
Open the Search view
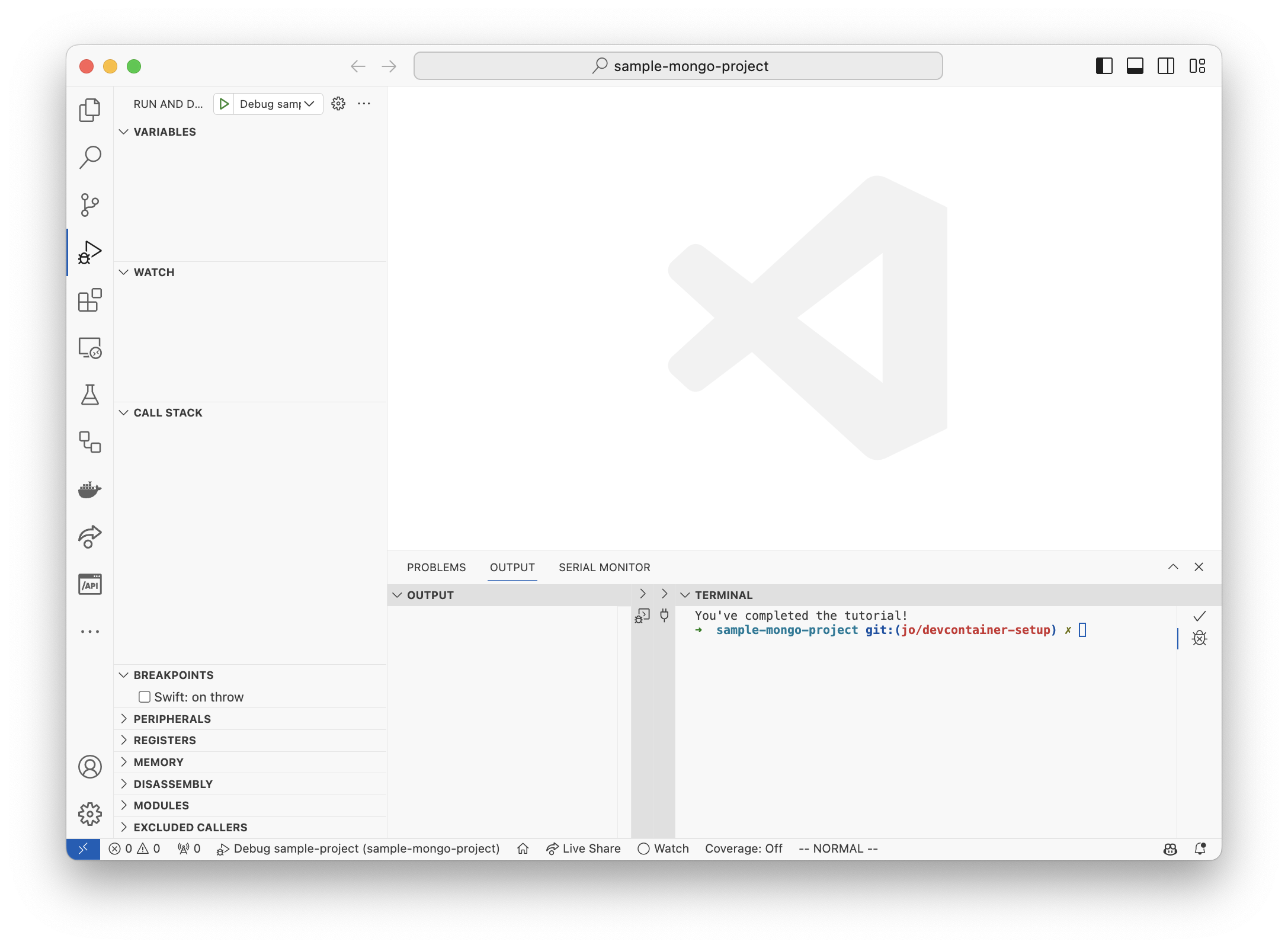point(89,156)
